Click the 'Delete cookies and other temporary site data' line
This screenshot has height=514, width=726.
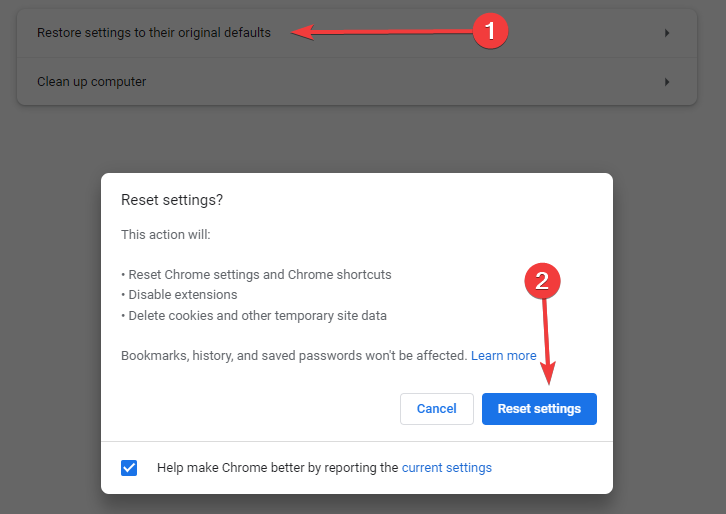pyautogui.click(x=257, y=316)
